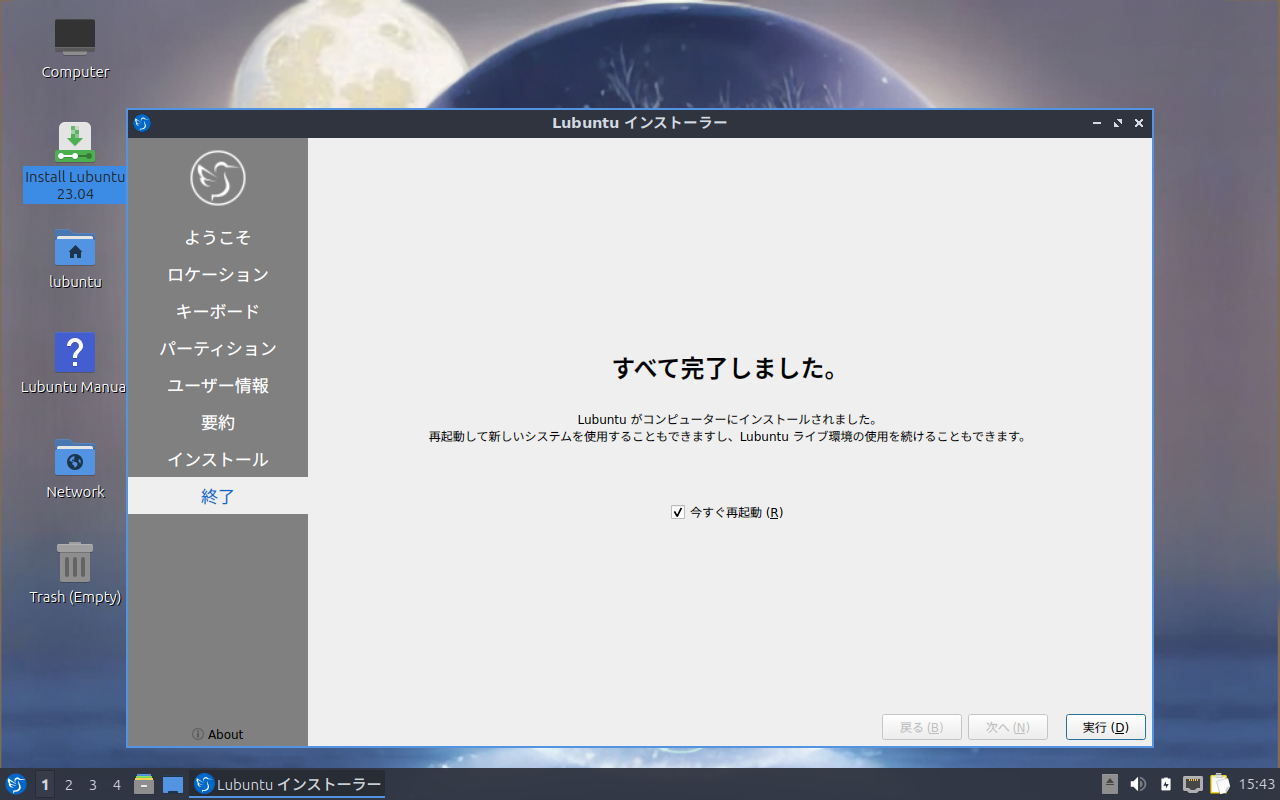Open the volume control tray icon
The width and height of the screenshot is (1280, 800).
[x=1138, y=784]
